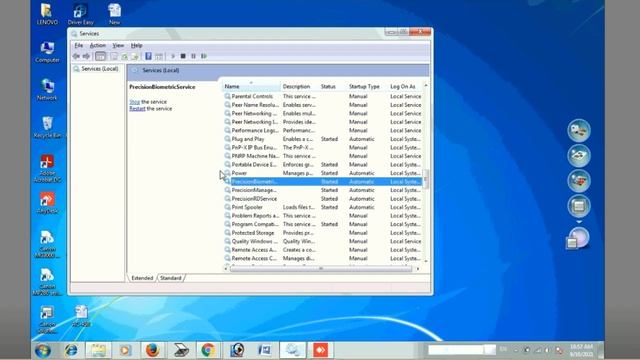Select the Quality Windows service row
Image resolution: width=640 pixels, height=360 pixels.
coord(322,241)
